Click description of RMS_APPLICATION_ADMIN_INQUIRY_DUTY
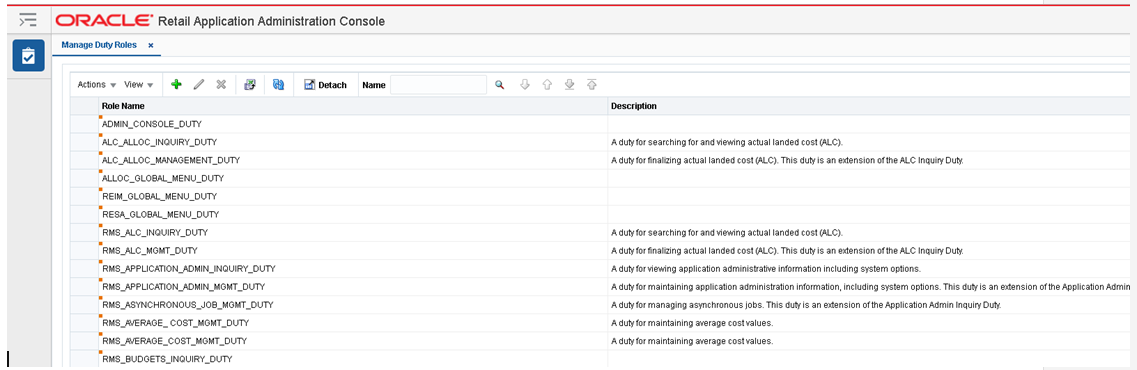The height and width of the screenshot is (370, 1137). [766, 269]
